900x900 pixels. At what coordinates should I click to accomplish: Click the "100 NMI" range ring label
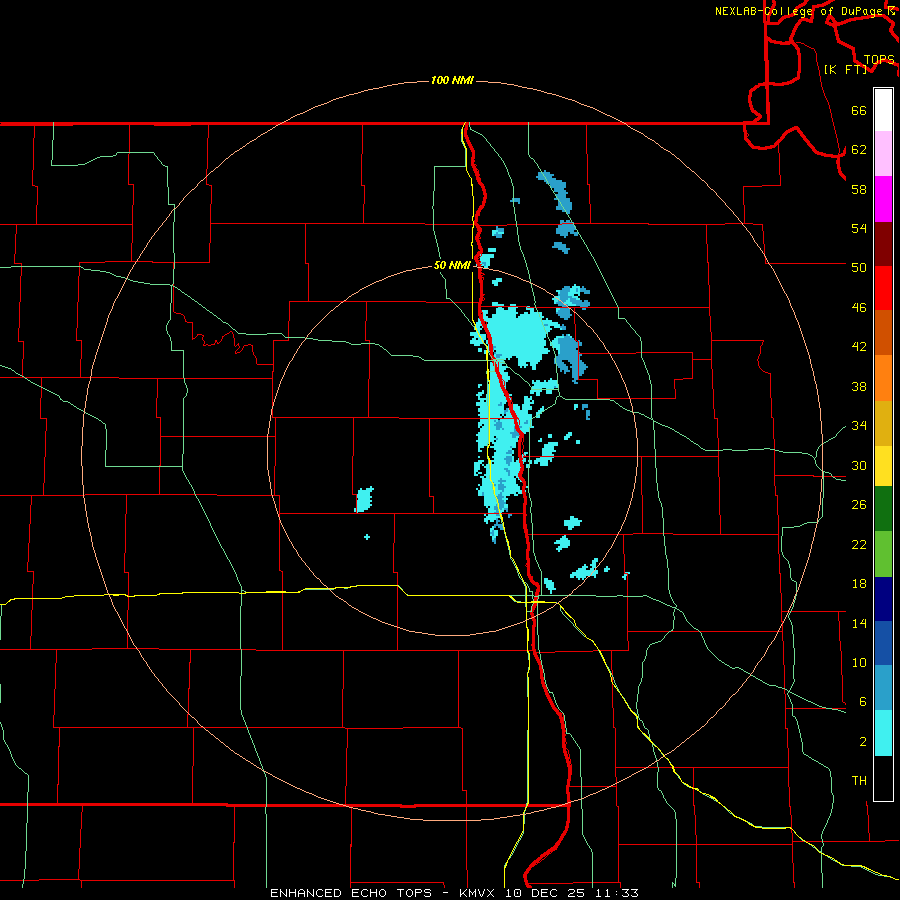452,80
